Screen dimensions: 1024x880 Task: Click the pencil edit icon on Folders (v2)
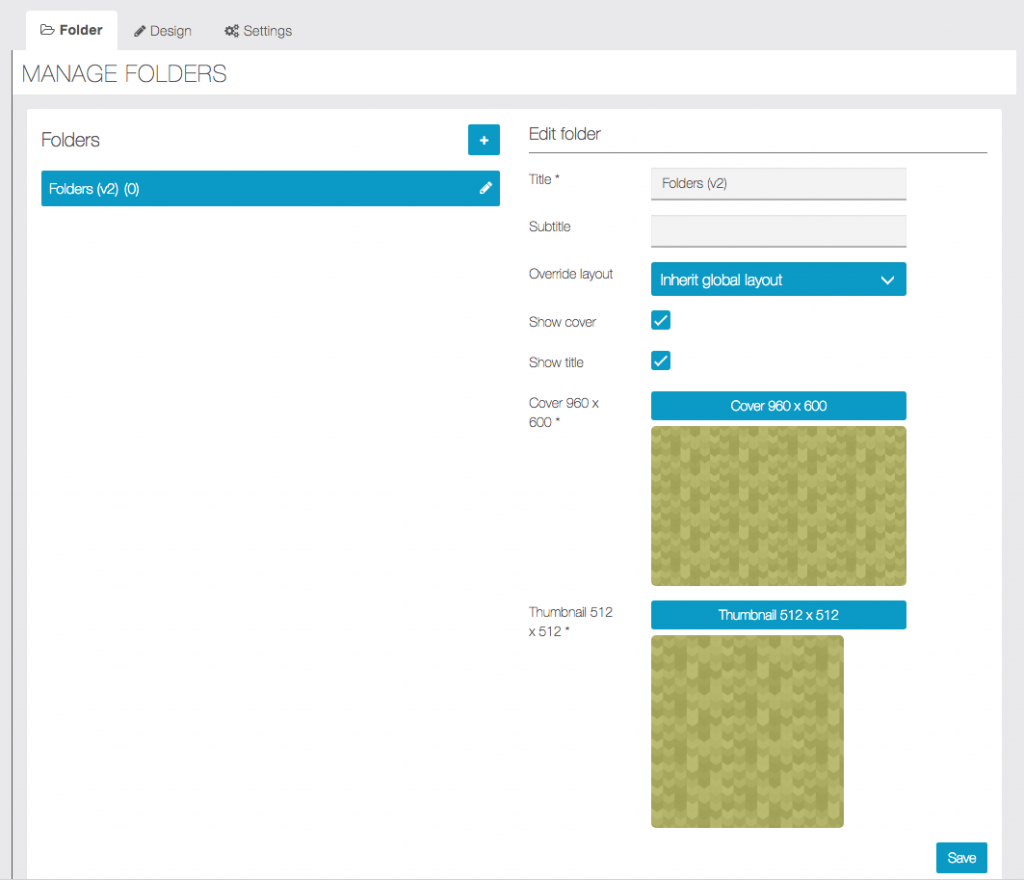pyautogui.click(x=486, y=188)
